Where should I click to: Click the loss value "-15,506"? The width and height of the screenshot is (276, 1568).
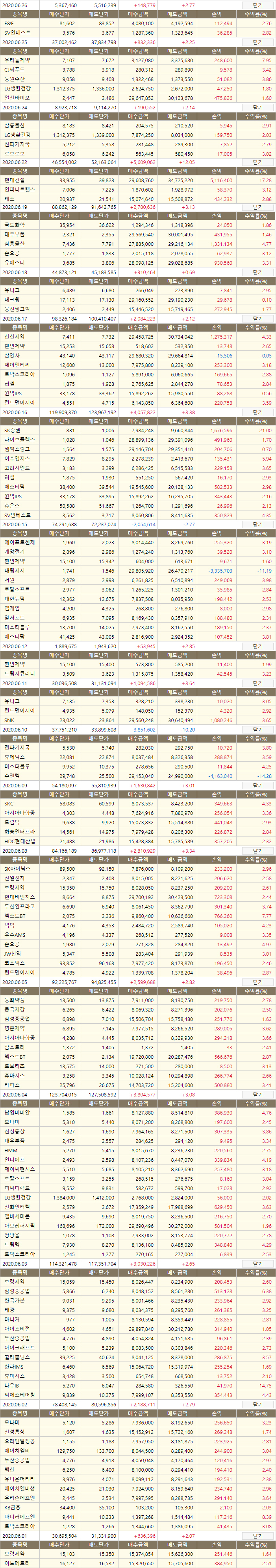pos(224,356)
